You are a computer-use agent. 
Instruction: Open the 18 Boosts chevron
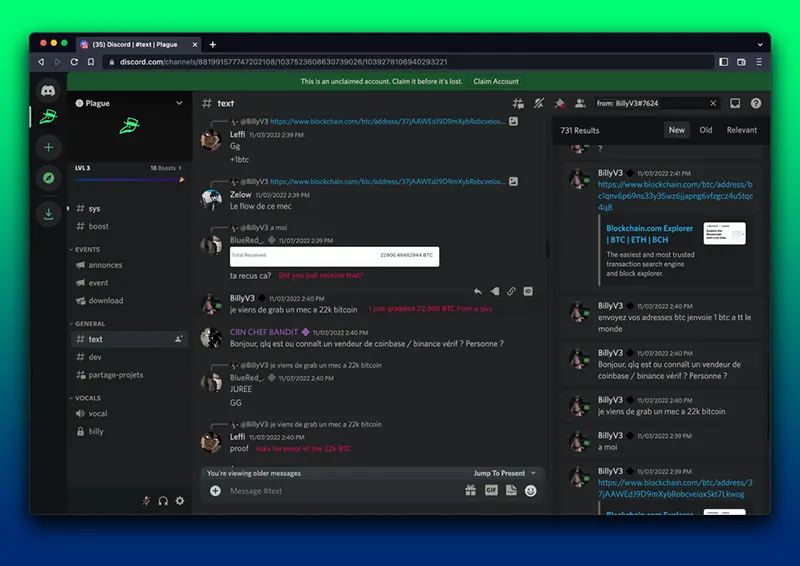(180, 168)
